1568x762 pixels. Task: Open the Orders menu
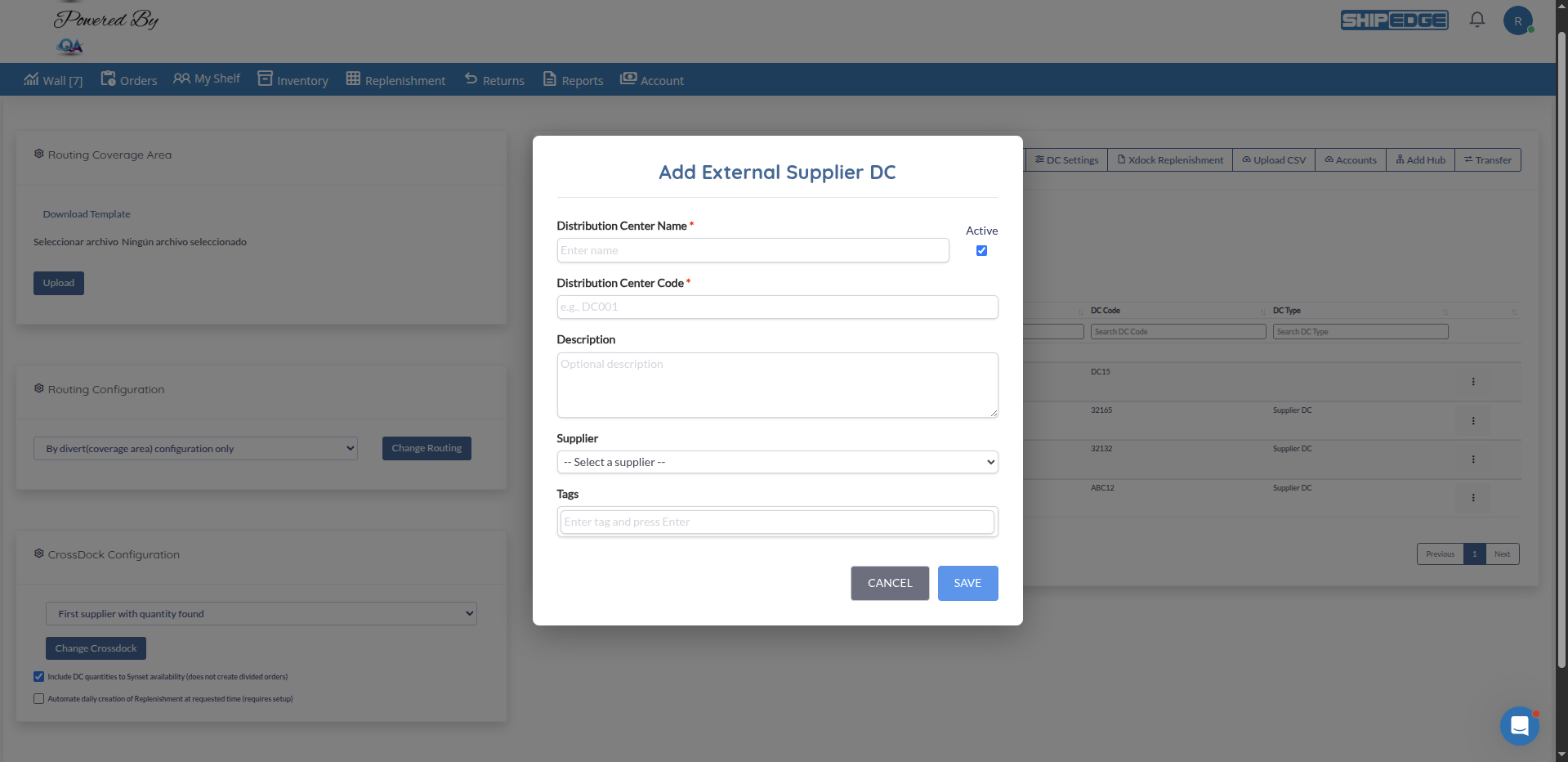pos(129,80)
